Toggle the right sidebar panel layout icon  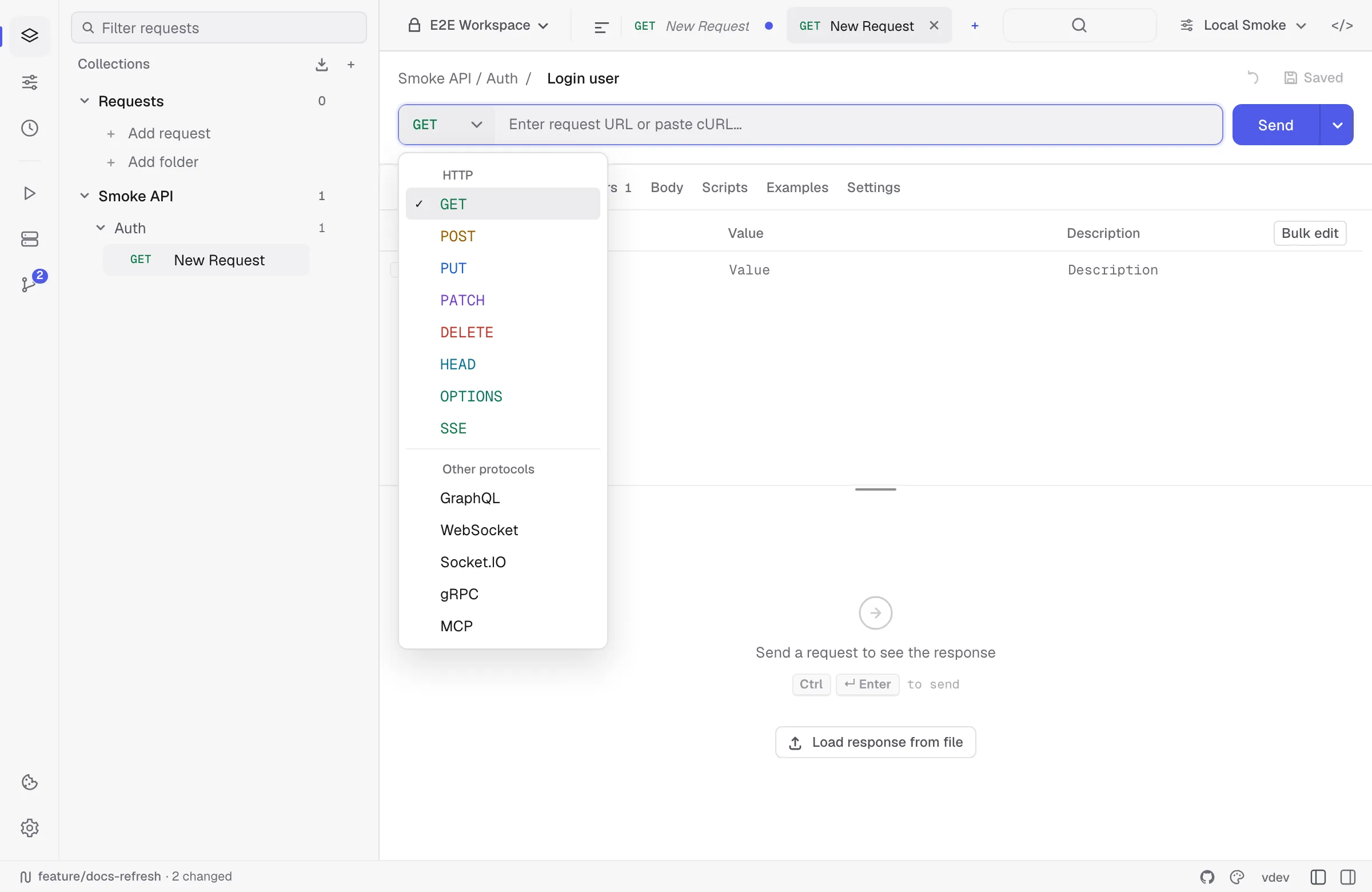point(1348,877)
